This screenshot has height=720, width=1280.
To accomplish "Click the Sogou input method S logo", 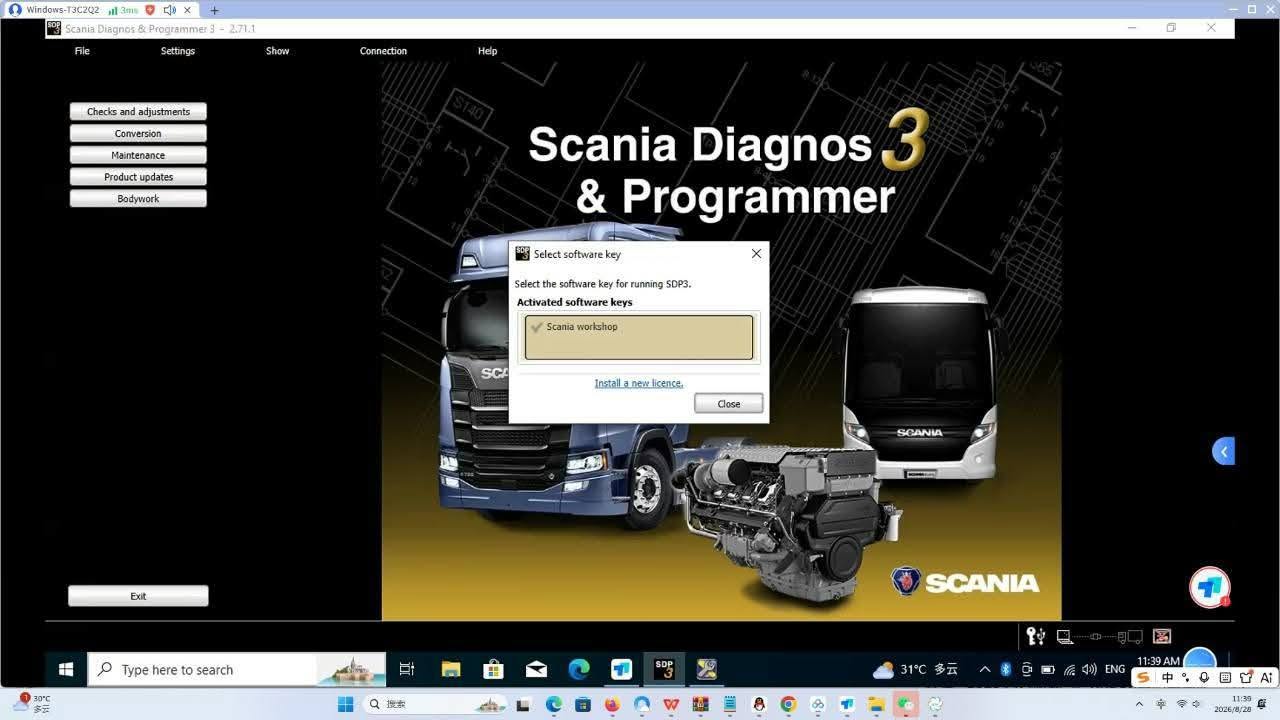I will click(x=1144, y=678).
